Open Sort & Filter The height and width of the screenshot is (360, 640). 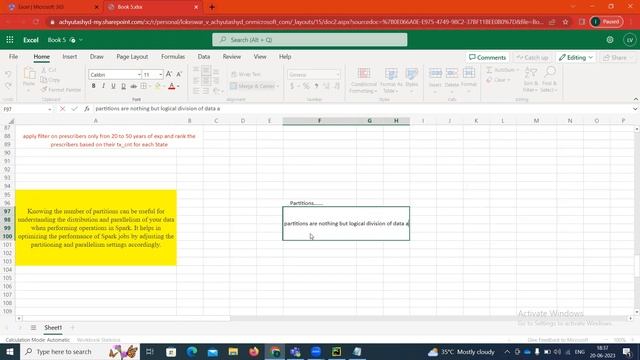tap(531, 80)
